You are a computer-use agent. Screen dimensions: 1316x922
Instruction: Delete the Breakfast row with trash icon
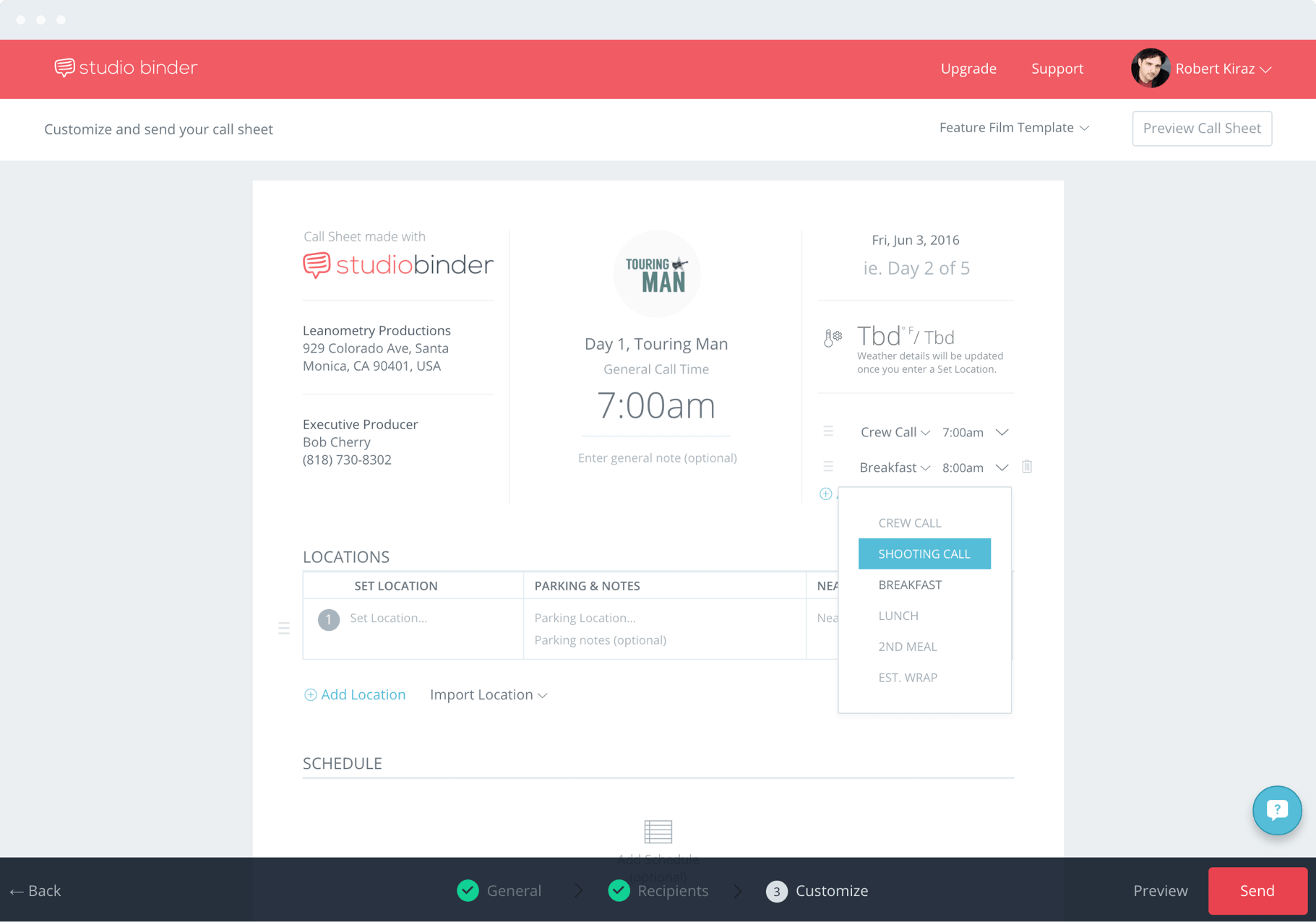[1027, 467]
